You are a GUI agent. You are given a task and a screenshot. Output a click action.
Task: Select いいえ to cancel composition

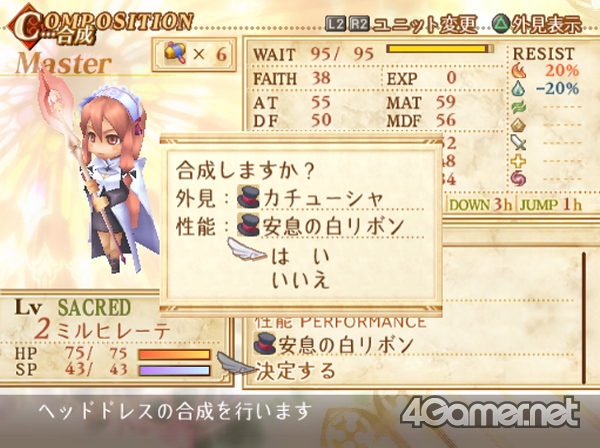click(300, 280)
